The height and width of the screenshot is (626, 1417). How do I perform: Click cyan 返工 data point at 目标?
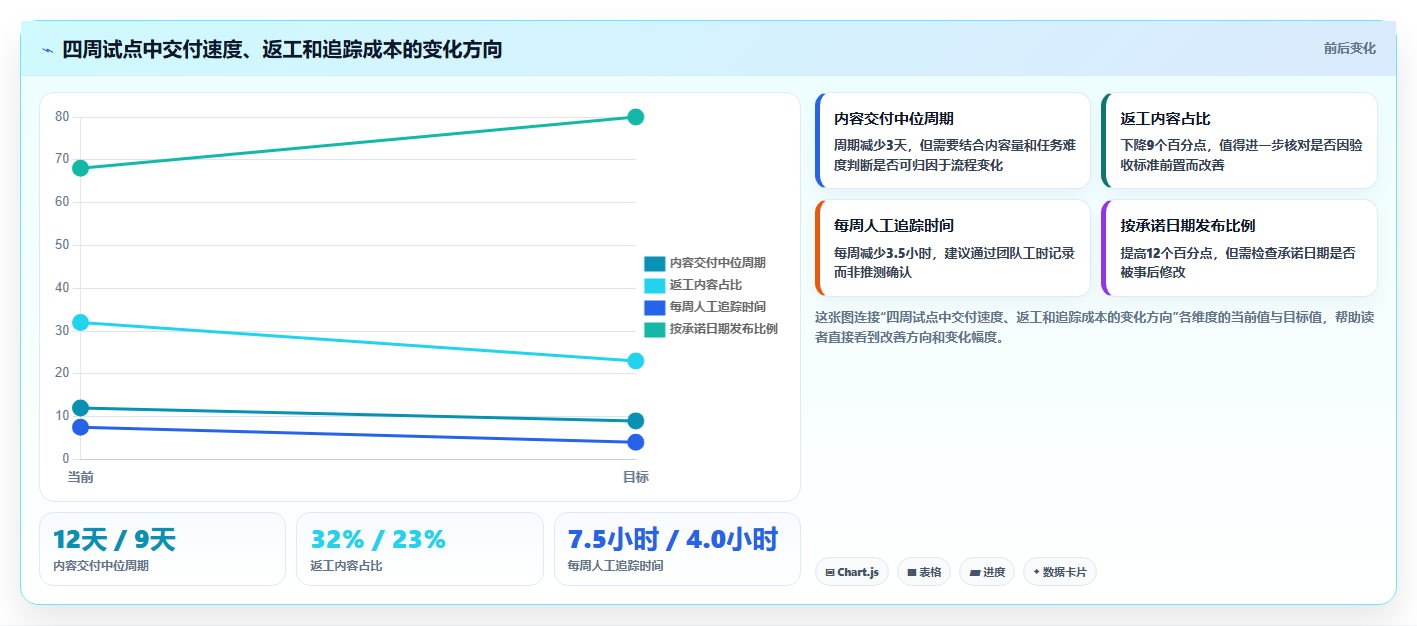click(635, 361)
